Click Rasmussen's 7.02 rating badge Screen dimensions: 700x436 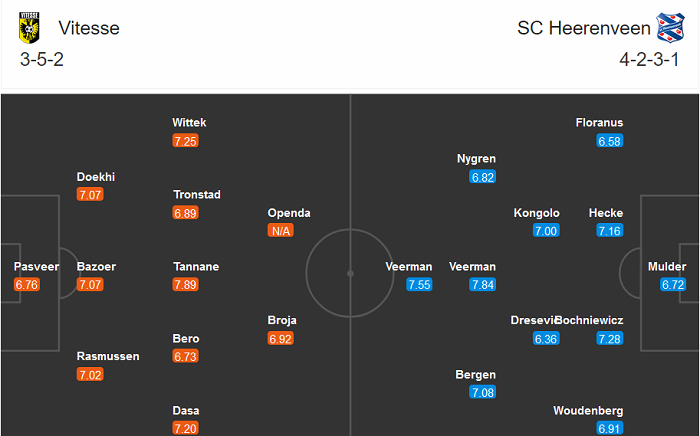click(89, 375)
